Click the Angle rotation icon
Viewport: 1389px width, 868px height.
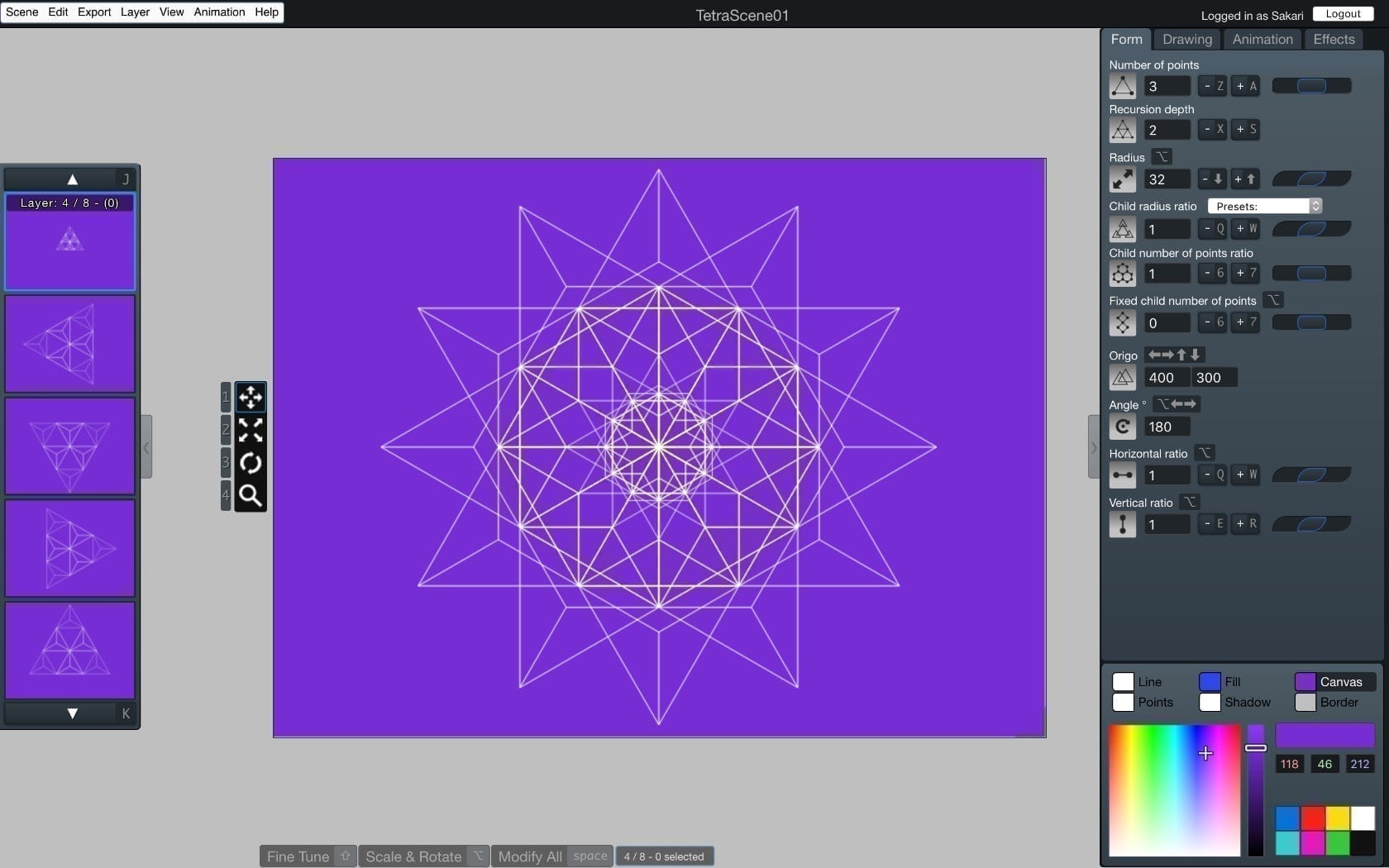(x=1122, y=427)
